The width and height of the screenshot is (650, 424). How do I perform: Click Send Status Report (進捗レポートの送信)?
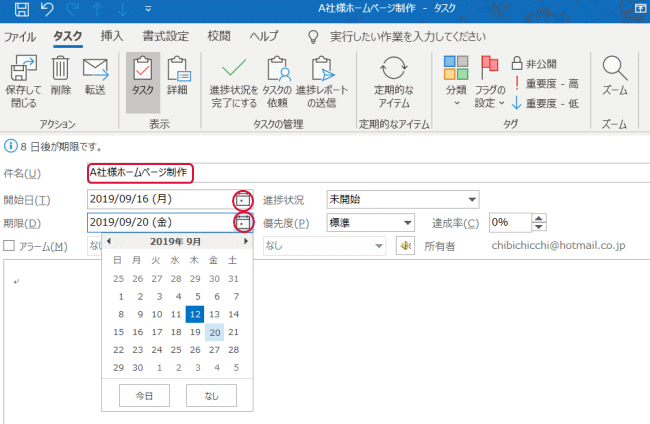(322, 82)
